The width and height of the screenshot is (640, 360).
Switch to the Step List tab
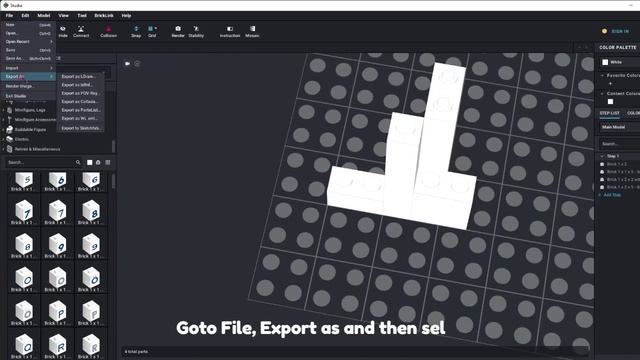(x=609, y=113)
